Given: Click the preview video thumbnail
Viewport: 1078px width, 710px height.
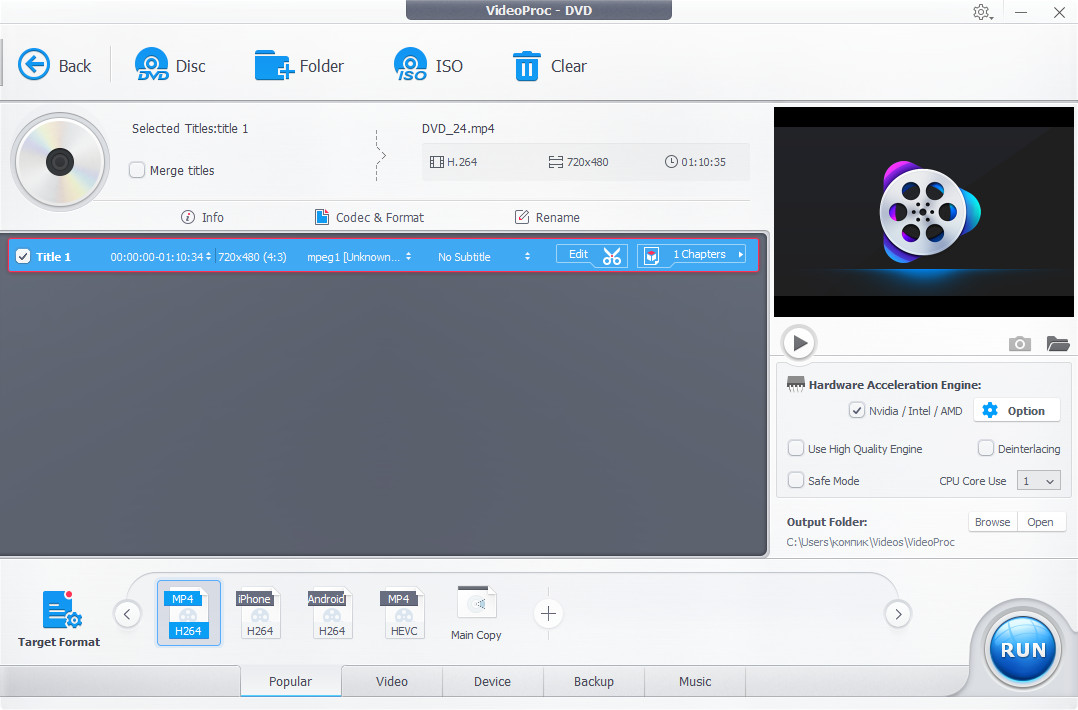Looking at the screenshot, I should coord(923,212).
